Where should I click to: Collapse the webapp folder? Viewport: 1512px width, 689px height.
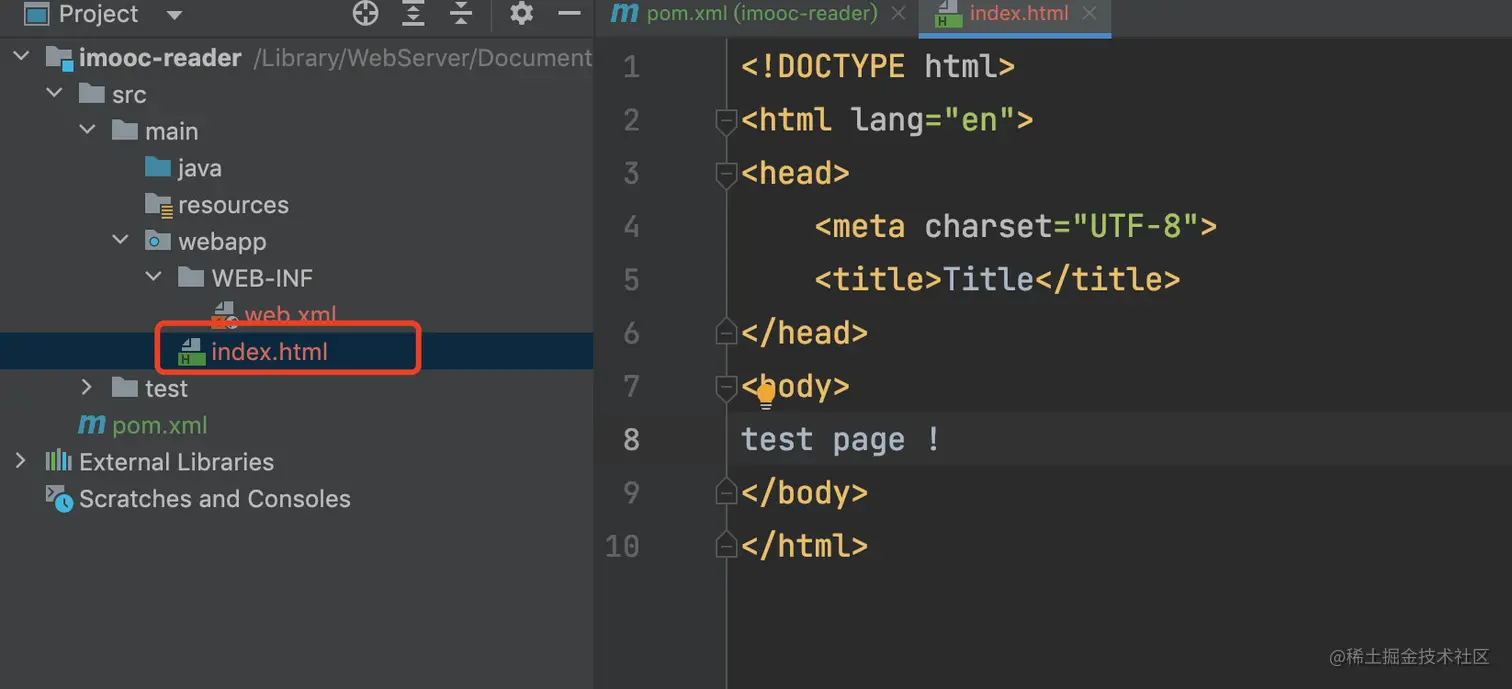121,240
